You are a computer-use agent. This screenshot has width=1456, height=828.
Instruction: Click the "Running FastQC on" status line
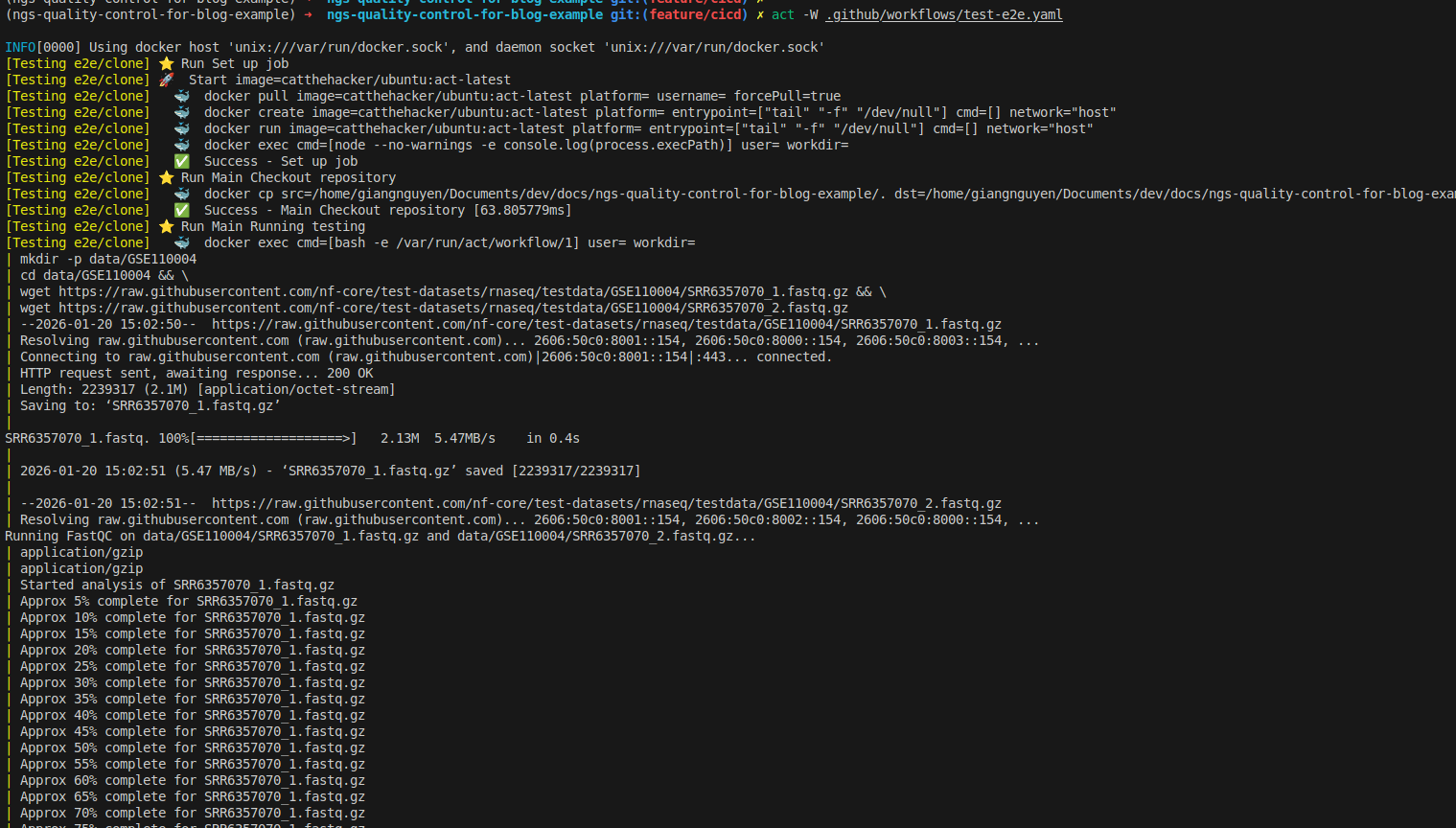tap(380, 536)
